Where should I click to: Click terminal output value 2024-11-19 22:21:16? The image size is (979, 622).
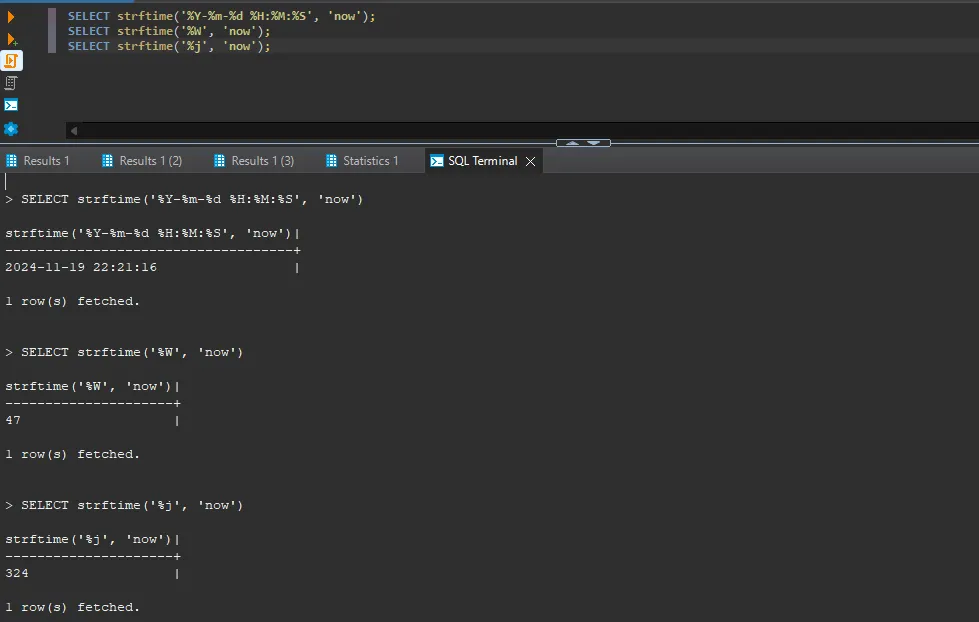pyautogui.click(x=81, y=267)
